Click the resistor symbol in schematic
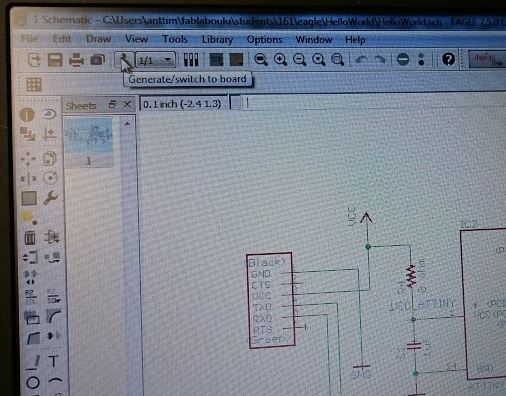 [x=412, y=276]
